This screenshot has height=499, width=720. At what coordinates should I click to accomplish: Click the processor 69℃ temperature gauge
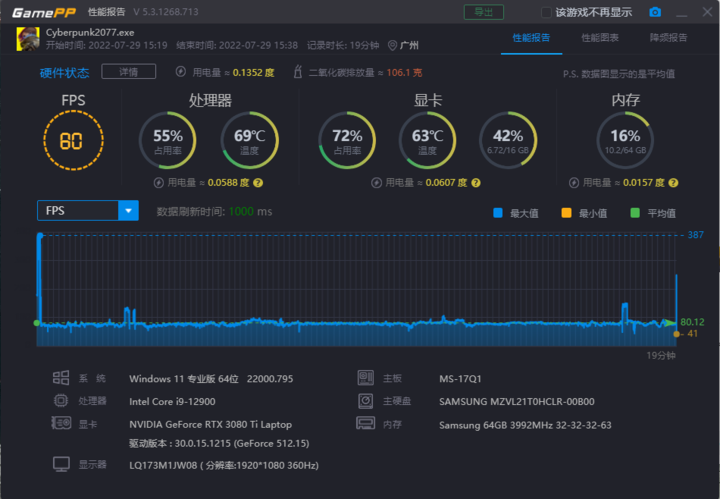pyautogui.click(x=249, y=140)
